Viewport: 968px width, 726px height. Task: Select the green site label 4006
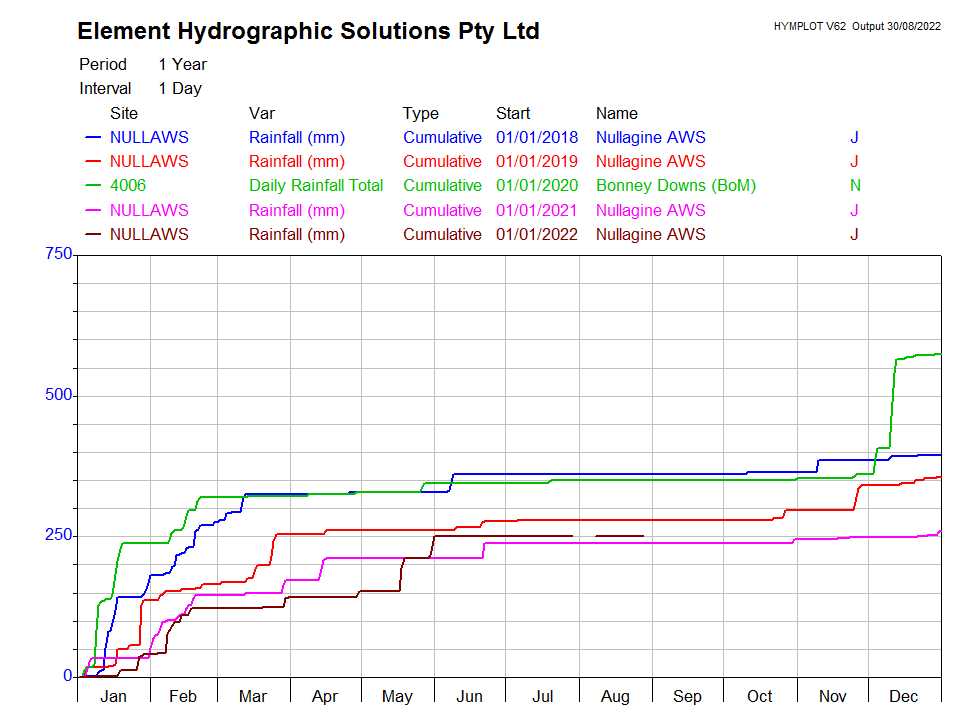(129, 186)
